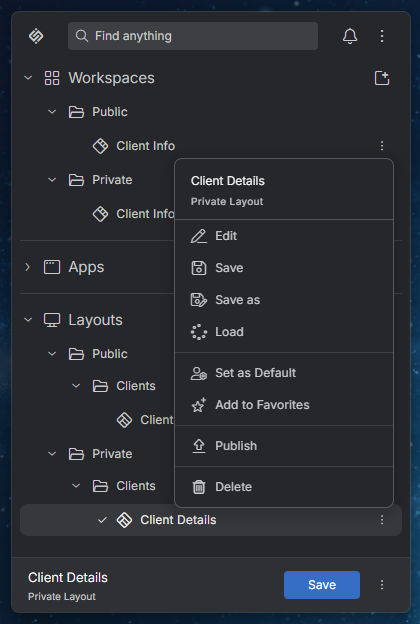Open the private Client Info workspace
The width and height of the screenshot is (420, 624).
[145, 214]
